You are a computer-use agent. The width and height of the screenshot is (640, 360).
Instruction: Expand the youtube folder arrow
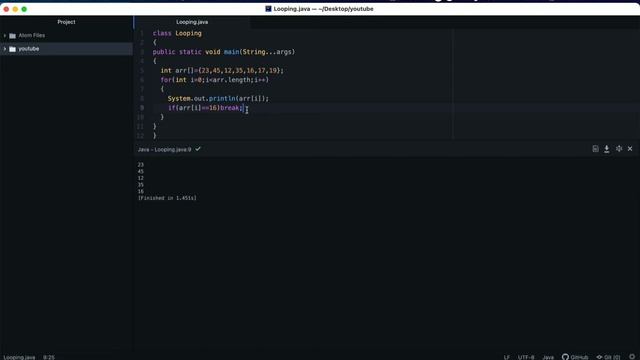coord(5,49)
